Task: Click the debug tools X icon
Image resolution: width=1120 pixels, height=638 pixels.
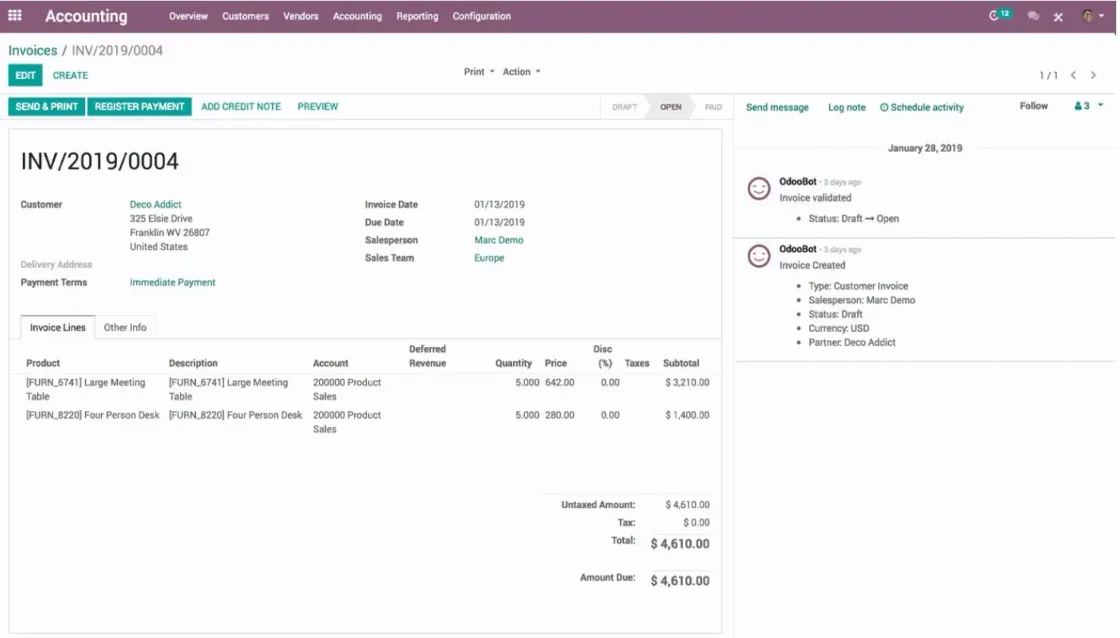Action: point(1058,16)
